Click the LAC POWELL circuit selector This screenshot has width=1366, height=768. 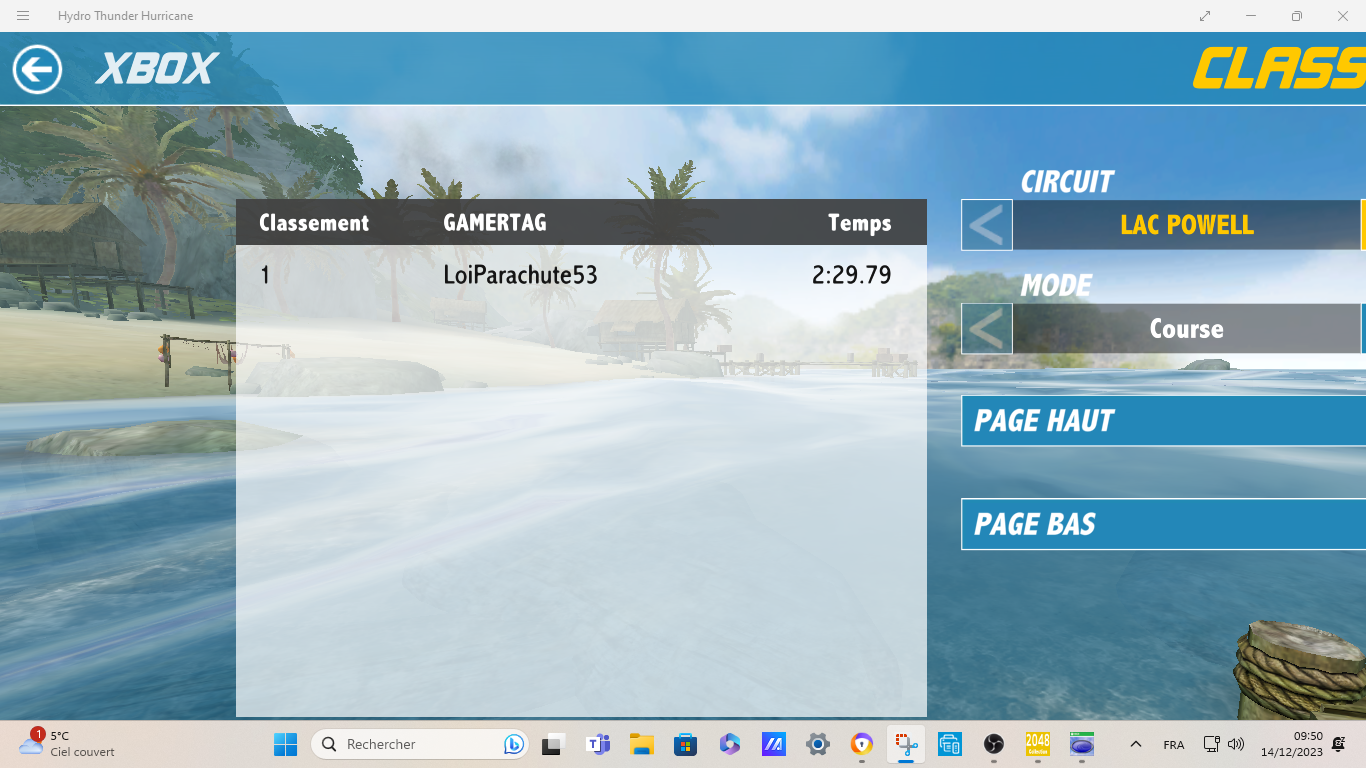[x=1186, y=225]
